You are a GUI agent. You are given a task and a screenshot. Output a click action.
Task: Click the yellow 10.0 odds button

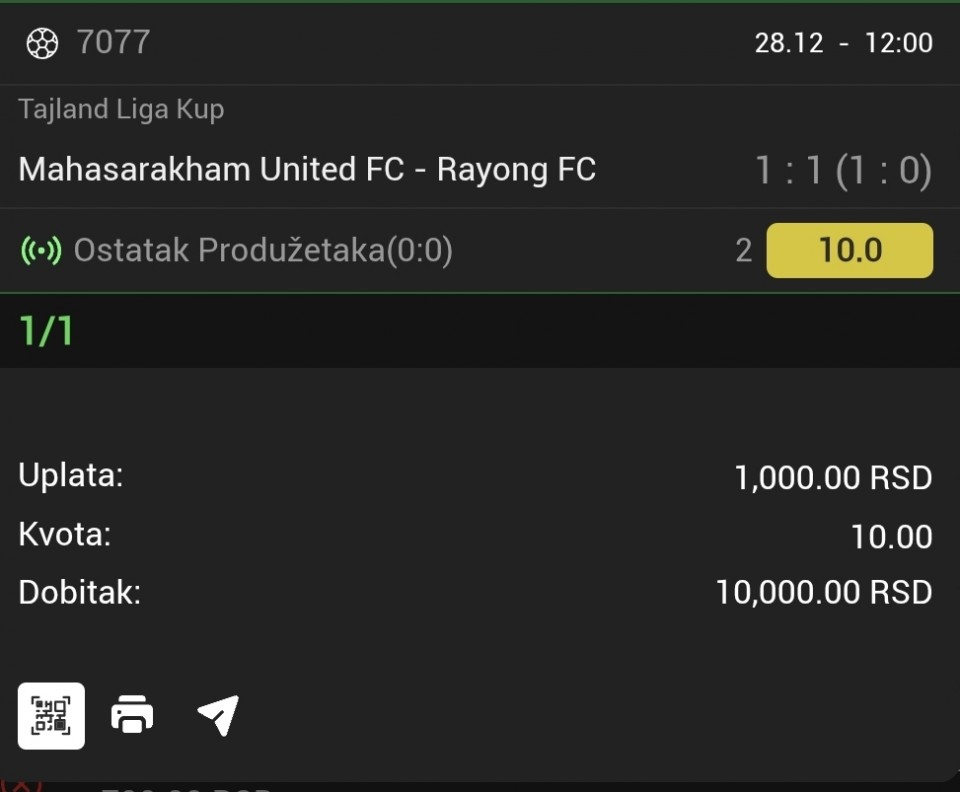point(849,250)
